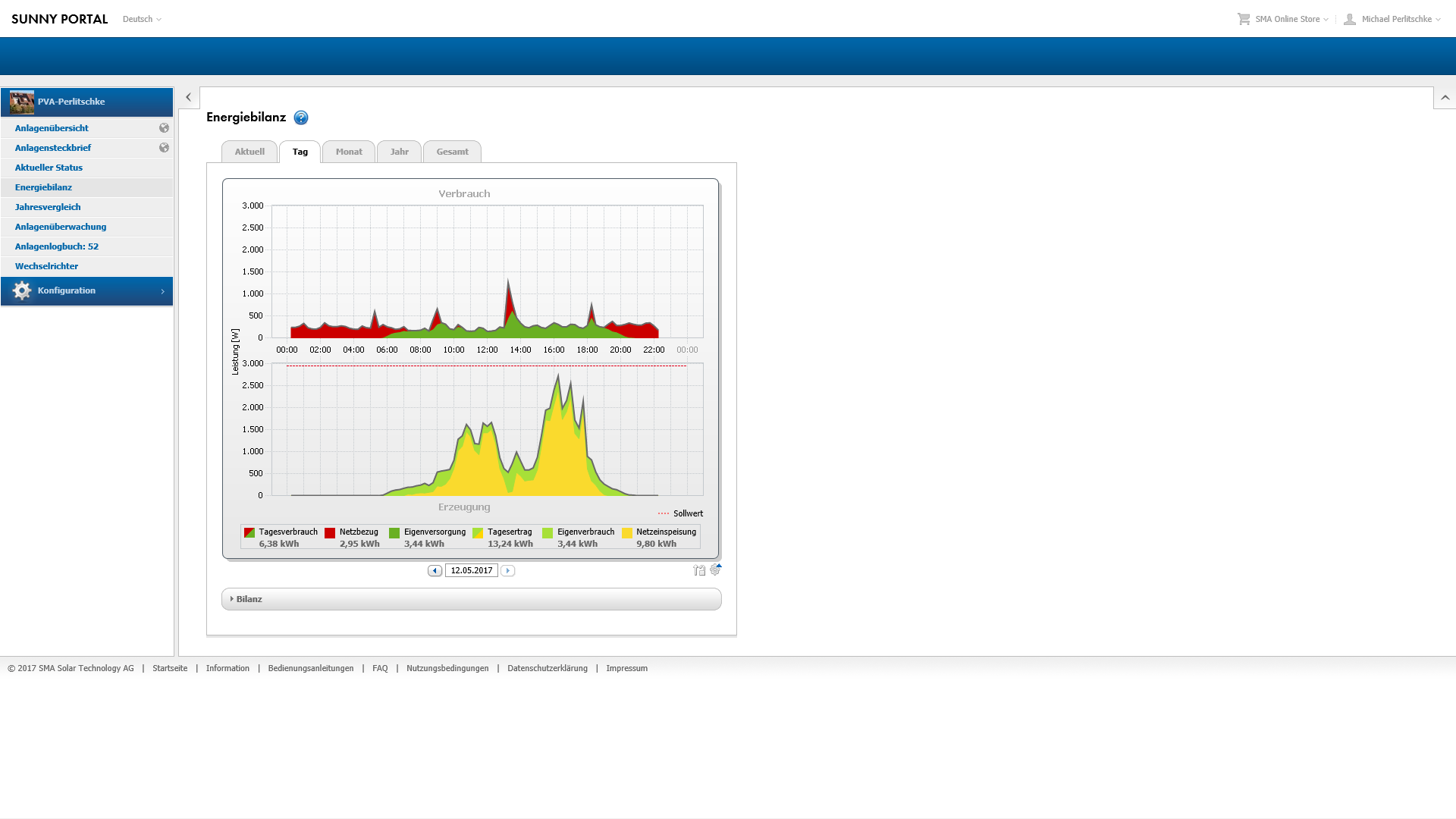Screen dimensions: 1456x819
Task: Go to previous day with left arrow
Action: (435, 571)
